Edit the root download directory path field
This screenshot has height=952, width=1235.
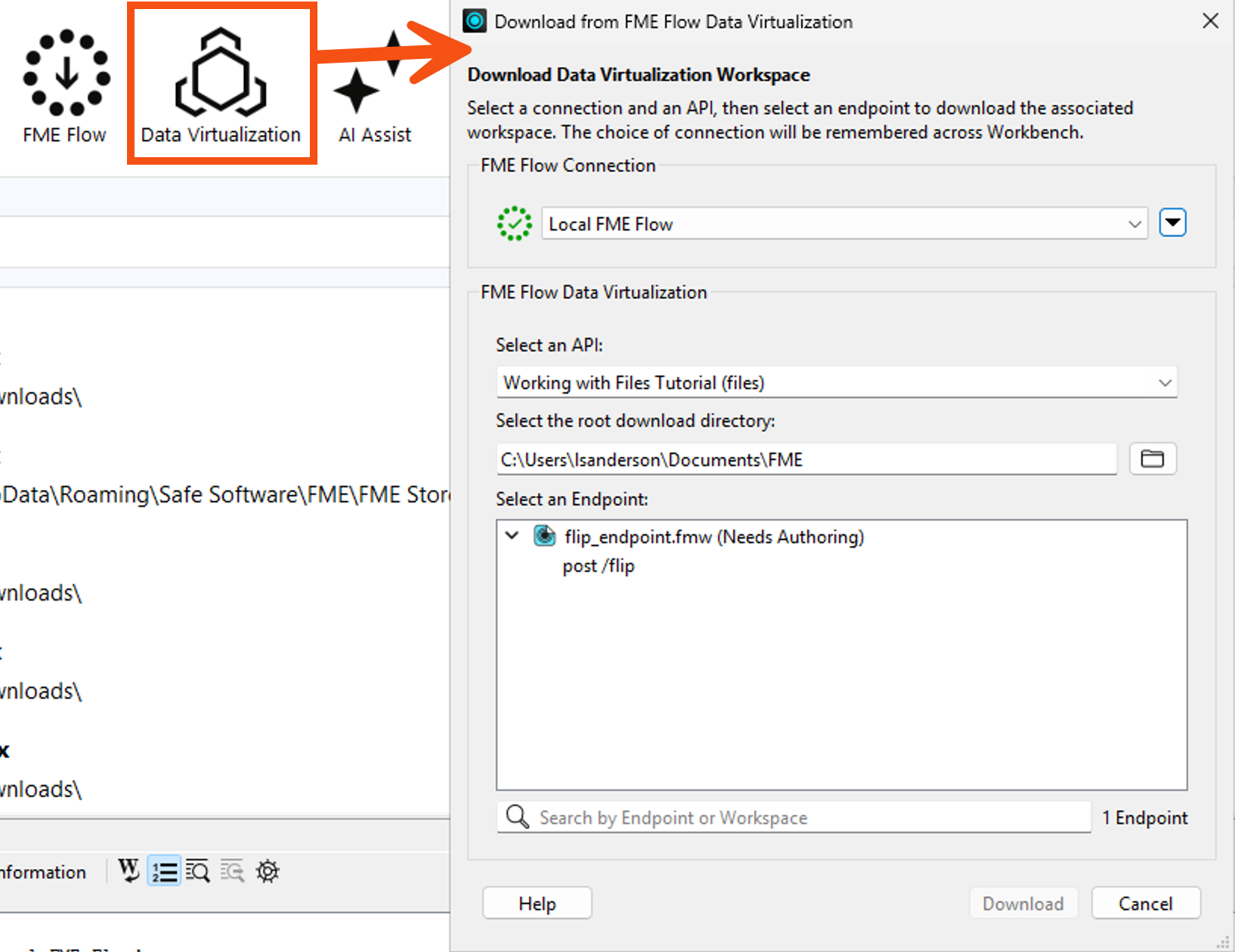click(806, 459)
